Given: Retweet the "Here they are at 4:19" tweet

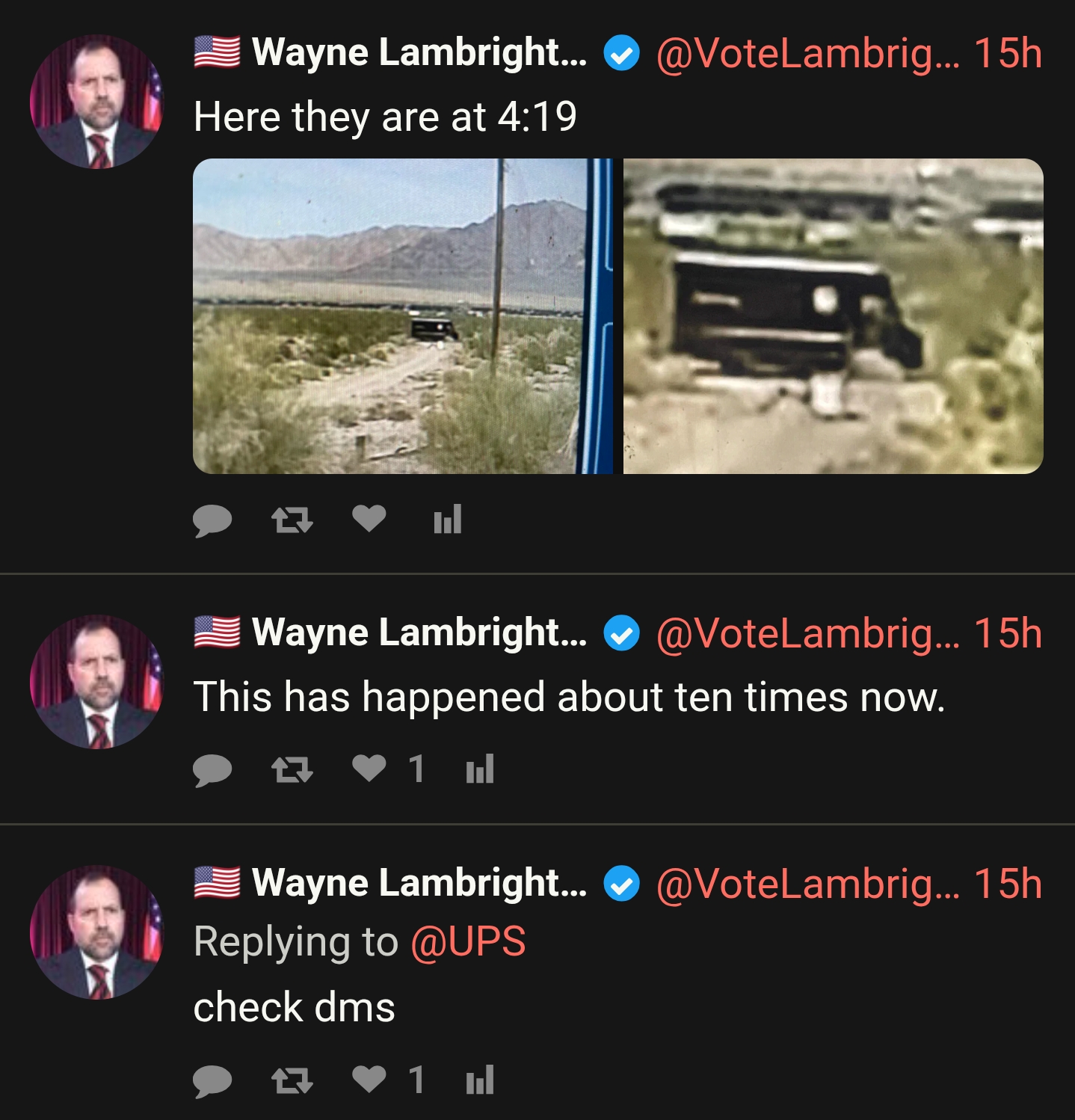Looking at the screenshot, I should [292, 520].
